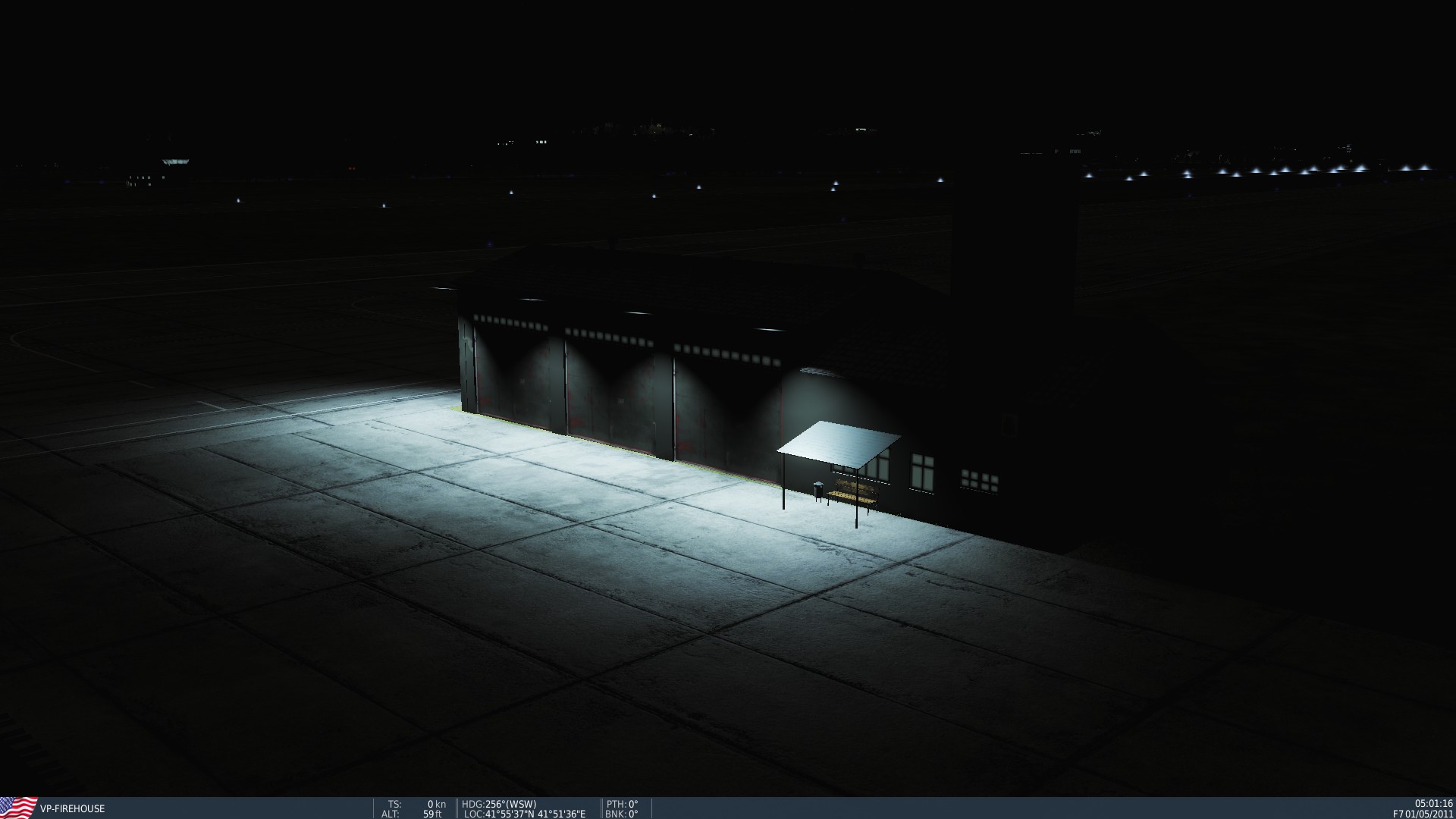Click the LOC coordinates 41°55'37"N 41°51'36"E
Viewport: 1456px width, 819px height.
pos(525,814)
